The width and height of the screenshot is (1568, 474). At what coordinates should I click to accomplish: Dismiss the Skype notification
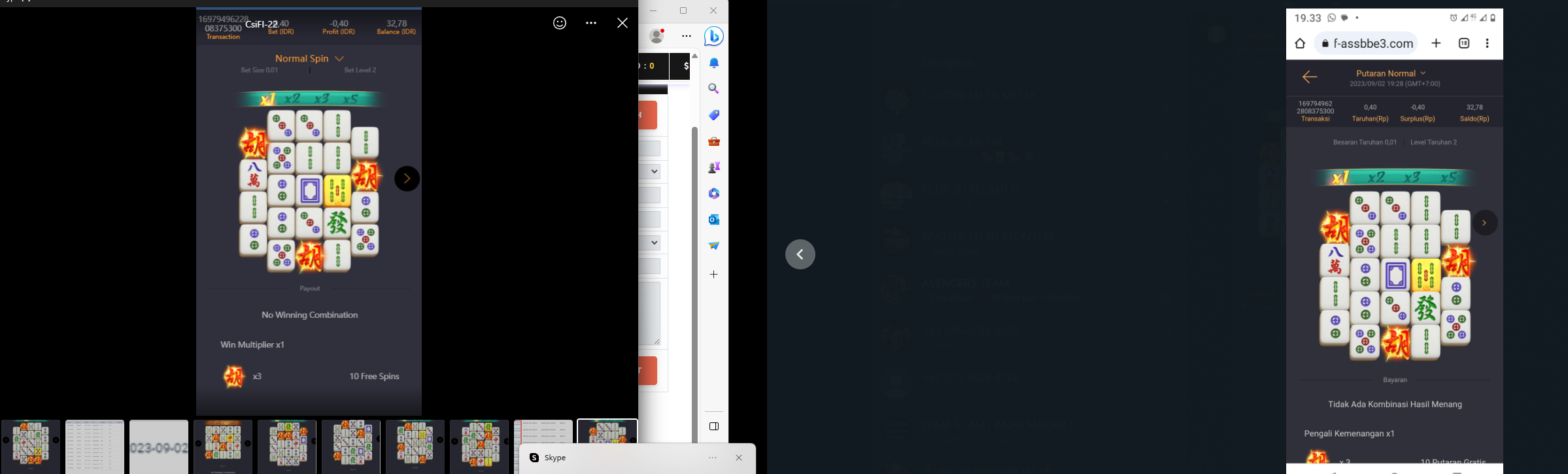739,458
